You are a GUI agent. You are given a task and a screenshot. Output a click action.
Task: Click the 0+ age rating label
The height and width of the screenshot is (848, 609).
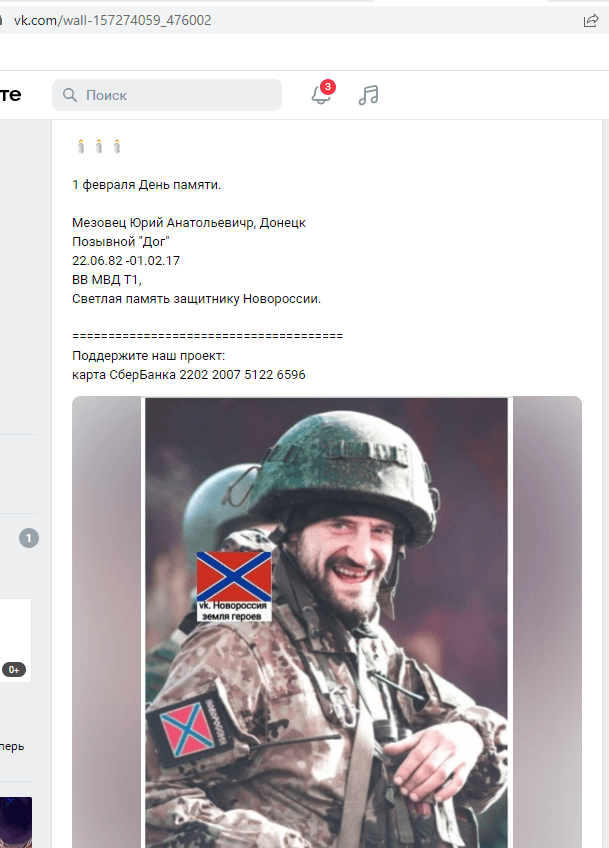pyautogui.click(x=14, y=670)
